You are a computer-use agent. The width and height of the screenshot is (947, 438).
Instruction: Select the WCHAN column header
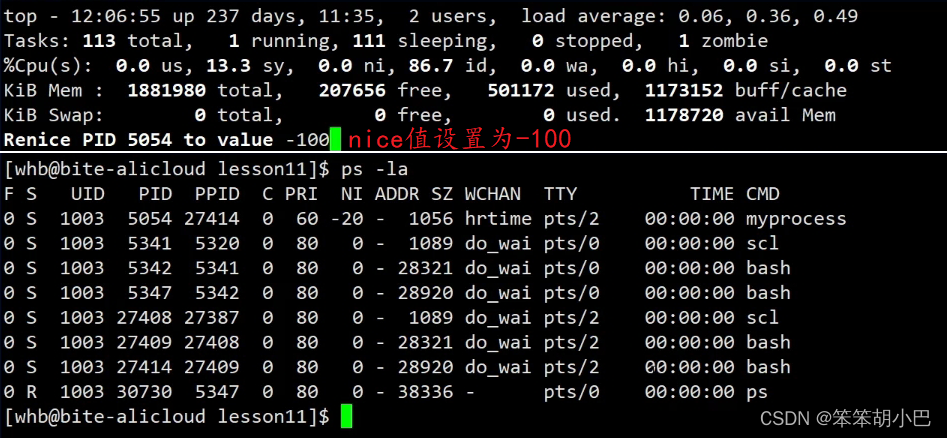pos(492,194)
